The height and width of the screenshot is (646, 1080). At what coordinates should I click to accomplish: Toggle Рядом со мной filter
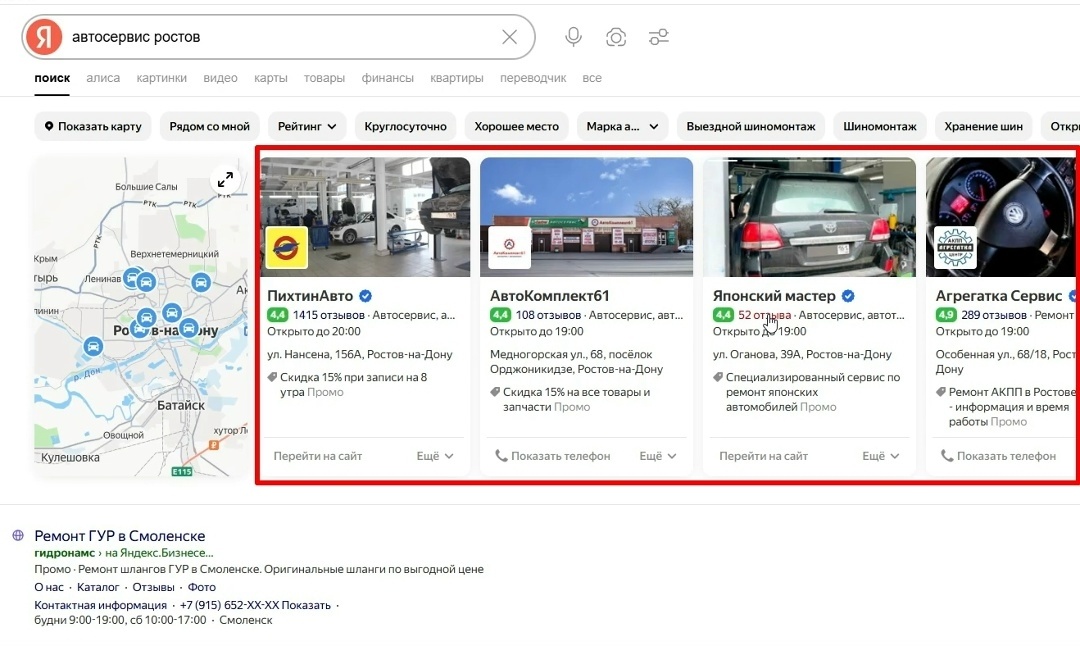[209, 126]
